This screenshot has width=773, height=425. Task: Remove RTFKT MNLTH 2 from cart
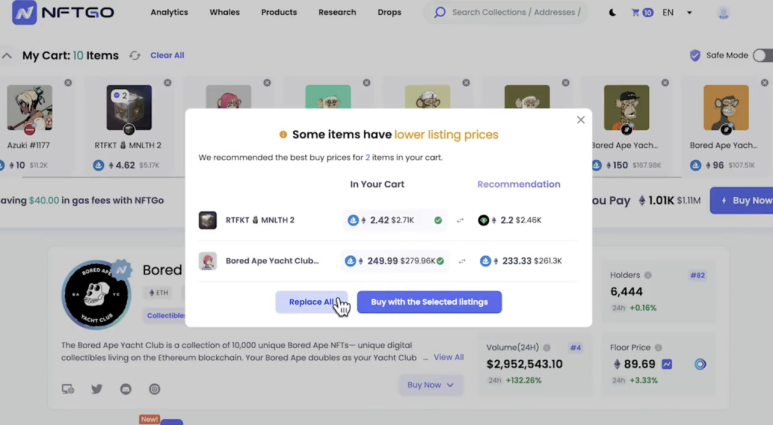(168, 83)
